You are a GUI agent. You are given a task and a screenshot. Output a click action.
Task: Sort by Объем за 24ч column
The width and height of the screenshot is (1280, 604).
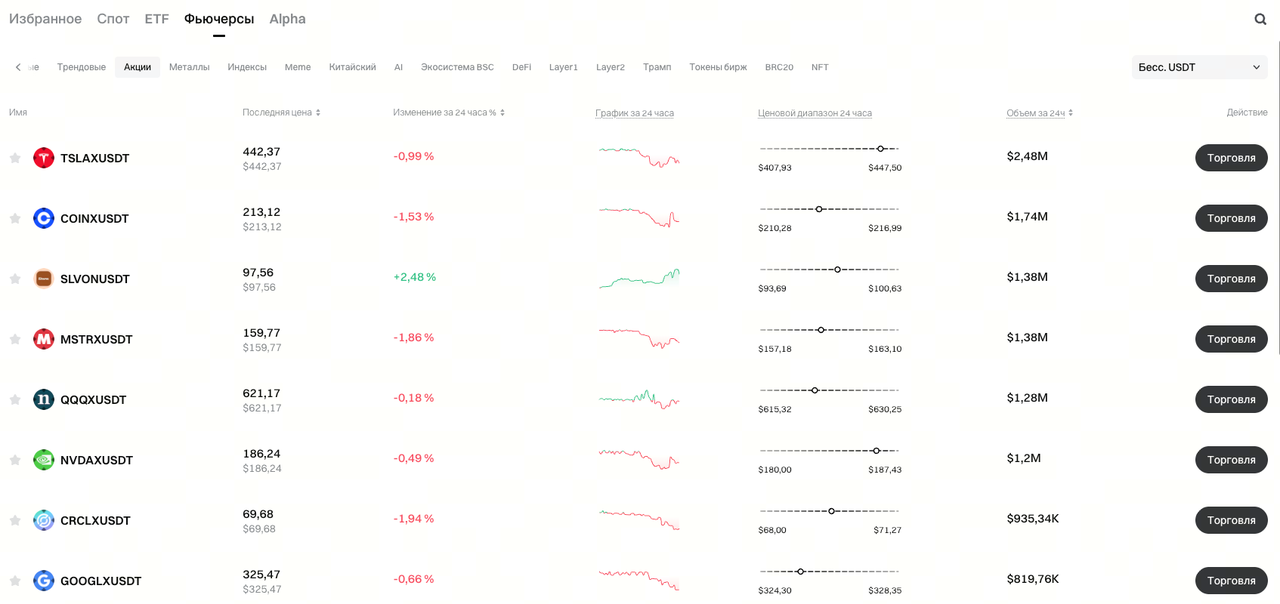point(1039,113)
